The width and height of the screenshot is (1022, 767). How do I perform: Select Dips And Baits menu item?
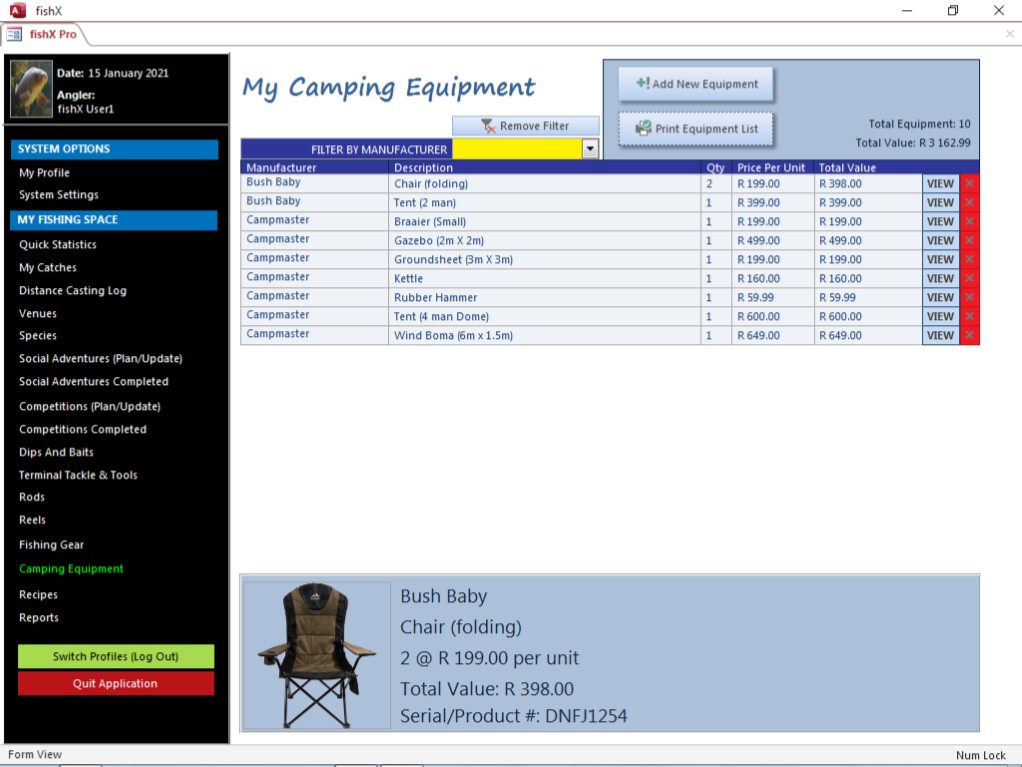56,452
